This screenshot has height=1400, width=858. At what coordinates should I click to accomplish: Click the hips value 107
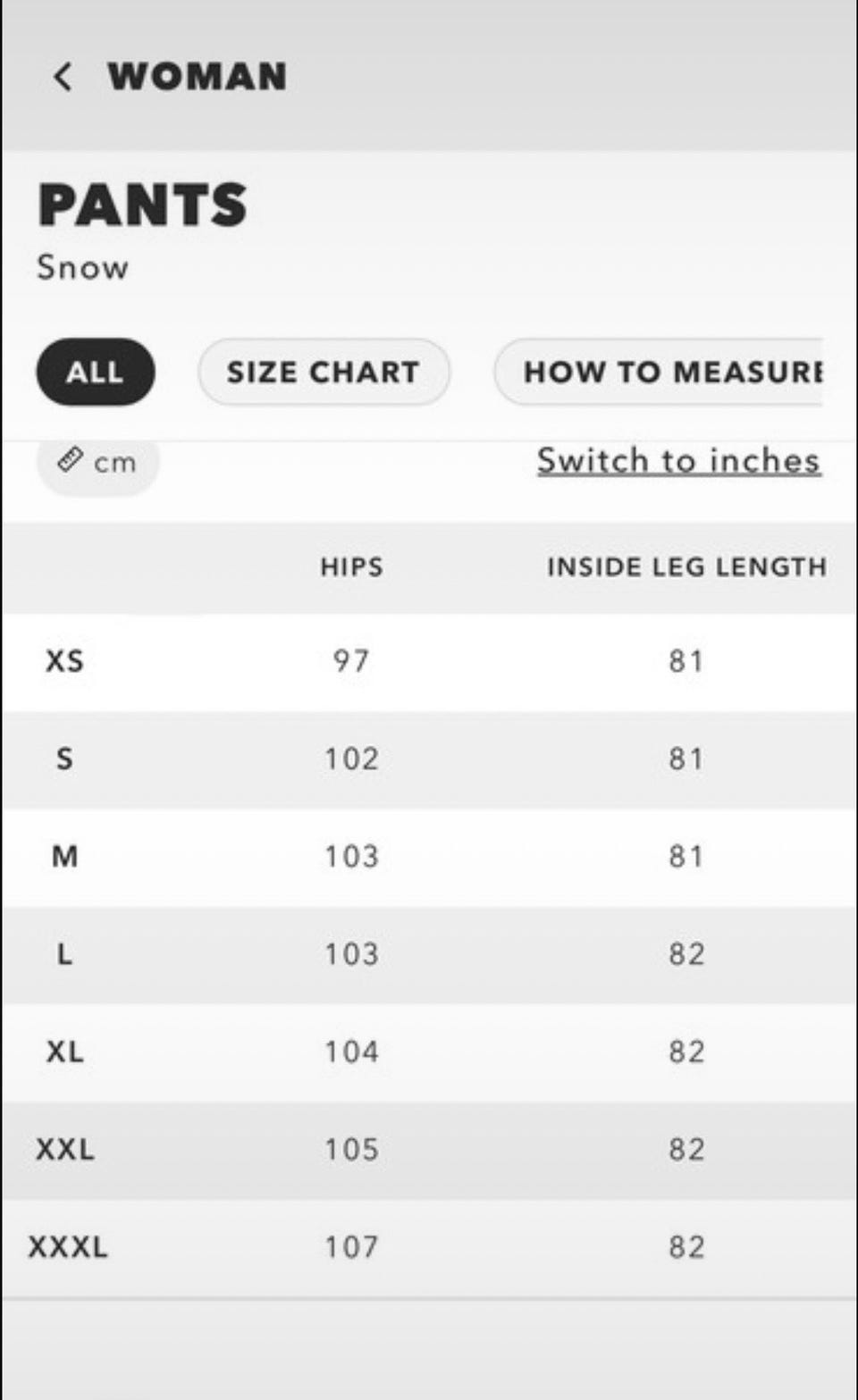point(351,1246)
